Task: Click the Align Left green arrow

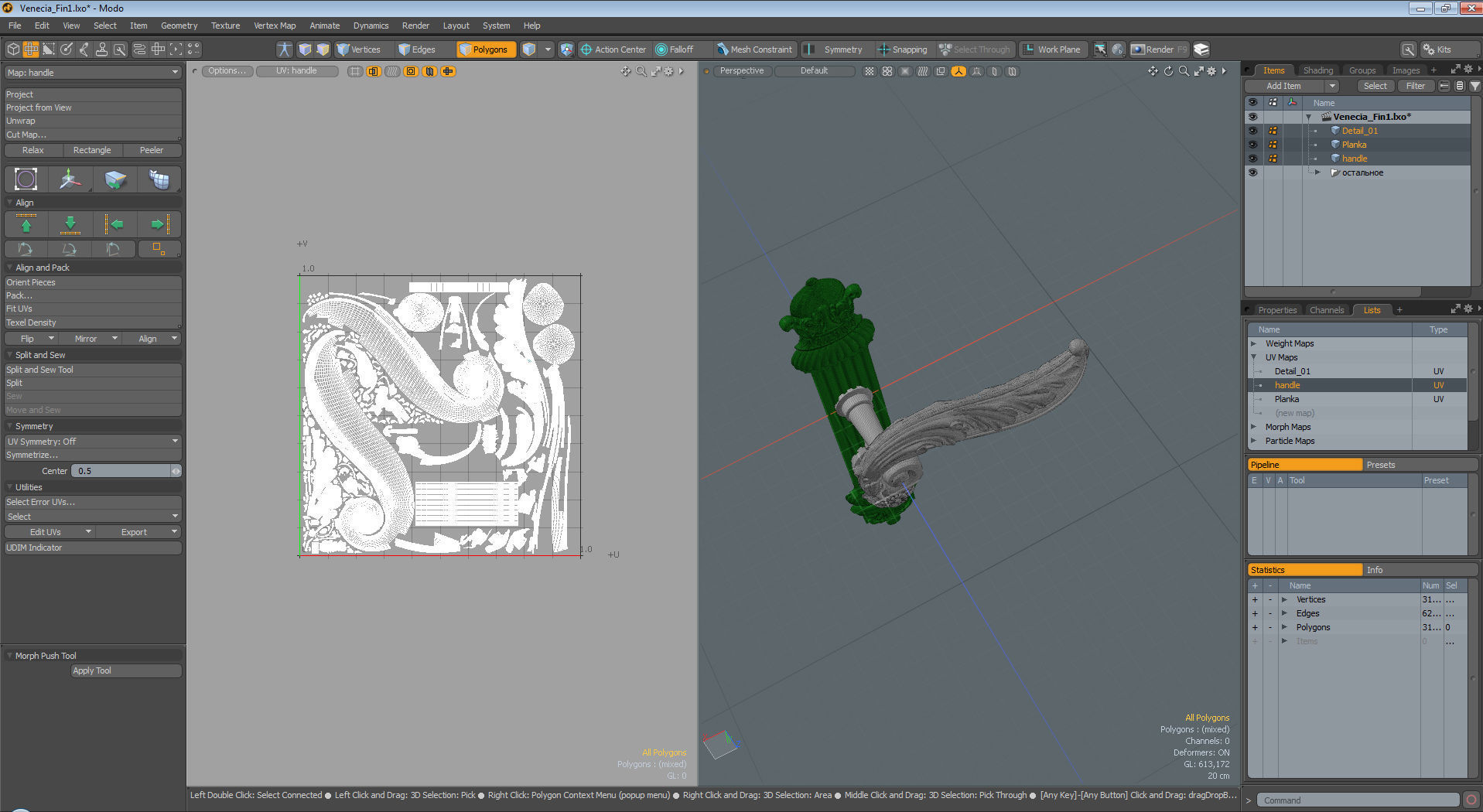Action: tap(115, 224)
